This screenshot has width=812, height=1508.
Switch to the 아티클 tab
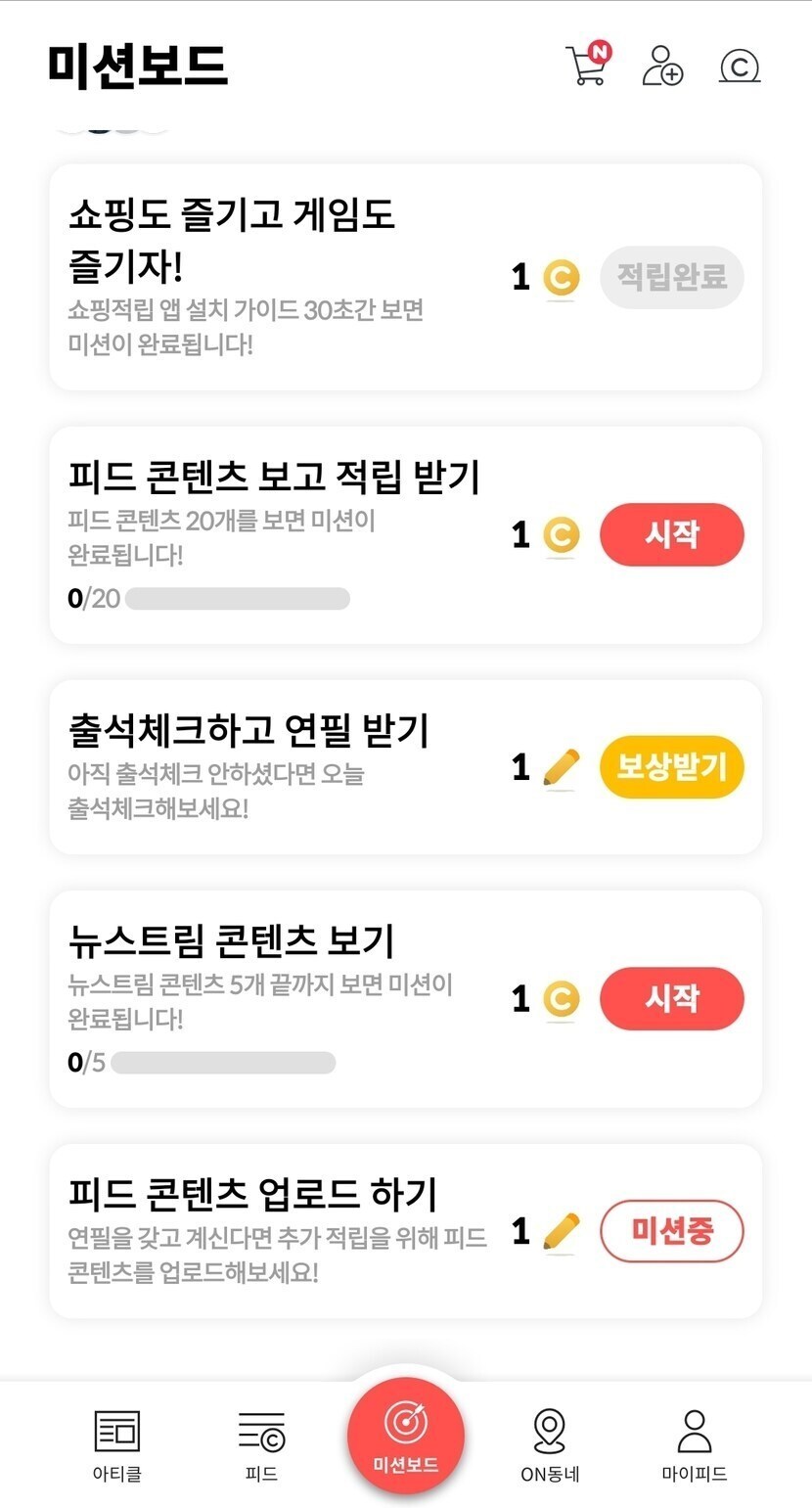pyautogui.click(x=117, y=1444)
